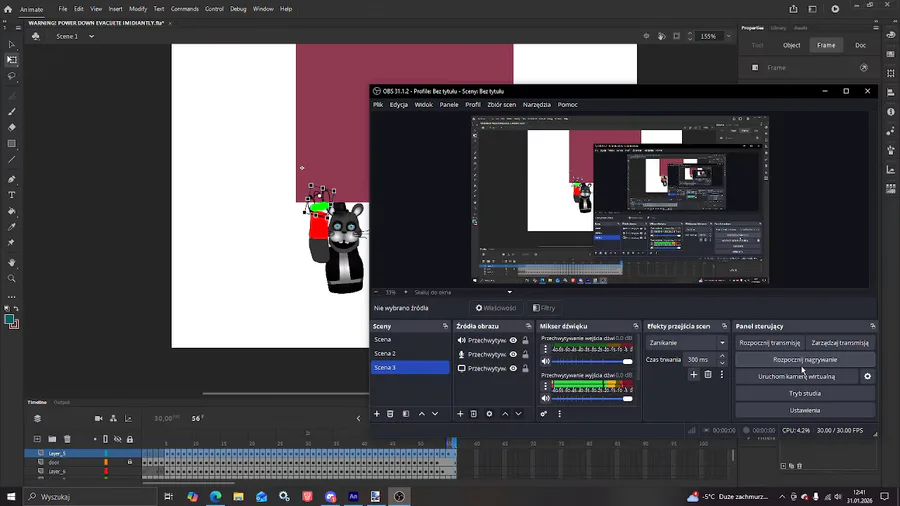Open the Scene 1 dropdown

tap(91, 36)
